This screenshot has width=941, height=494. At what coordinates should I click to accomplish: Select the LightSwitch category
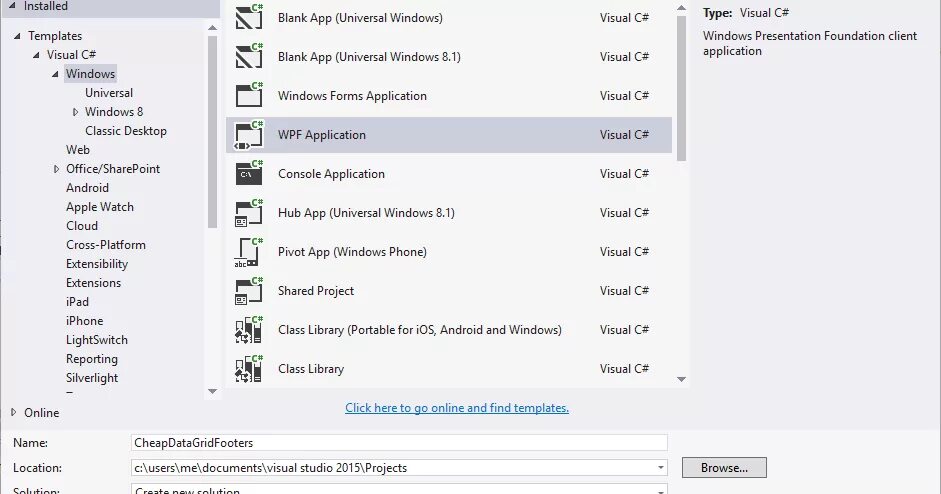click(x=97, y=340)
